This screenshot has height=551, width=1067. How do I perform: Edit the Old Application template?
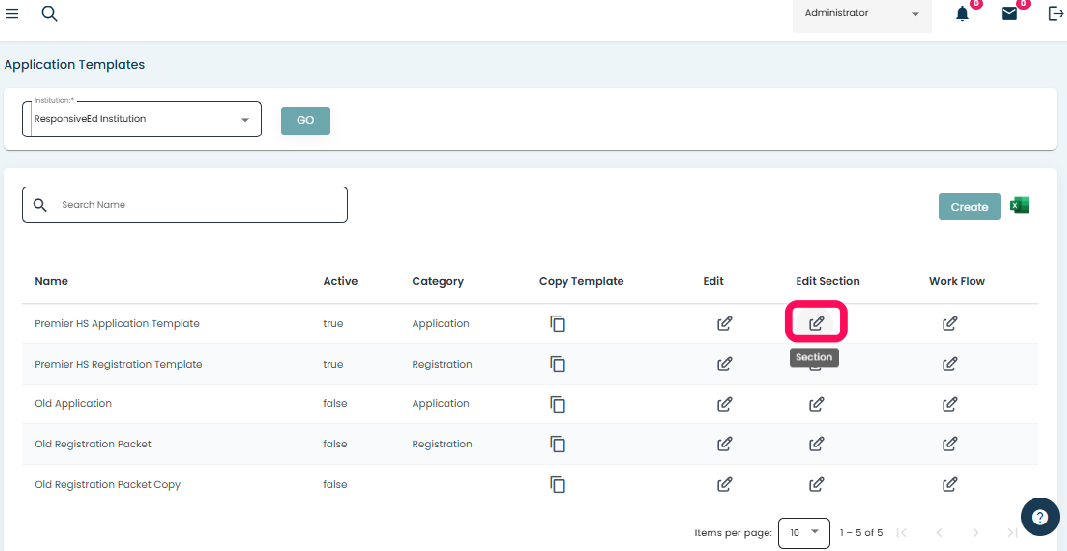pos(724,404)
